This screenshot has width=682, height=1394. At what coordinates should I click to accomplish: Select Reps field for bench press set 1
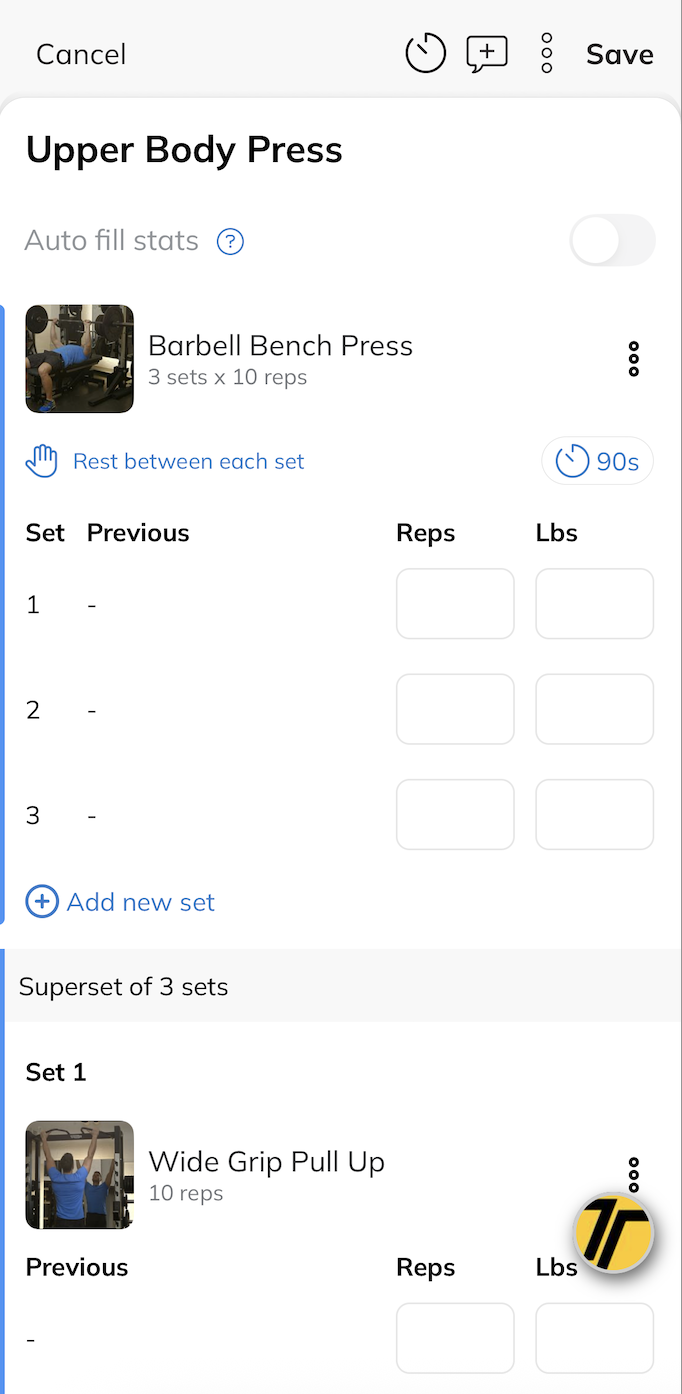pyautogui.click(x=455, y=604)
